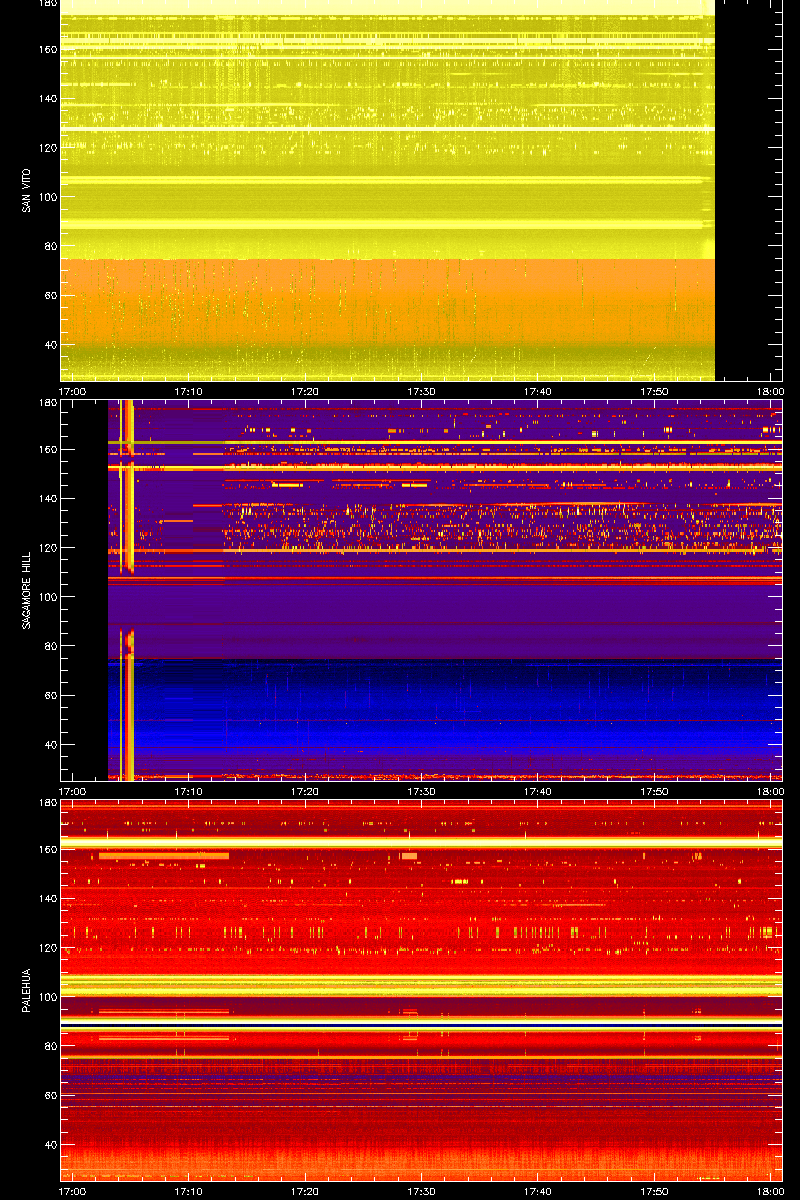800x1200 pixels.
Task: Click the SAN VITO axis title
Action: tap(27, 190)
